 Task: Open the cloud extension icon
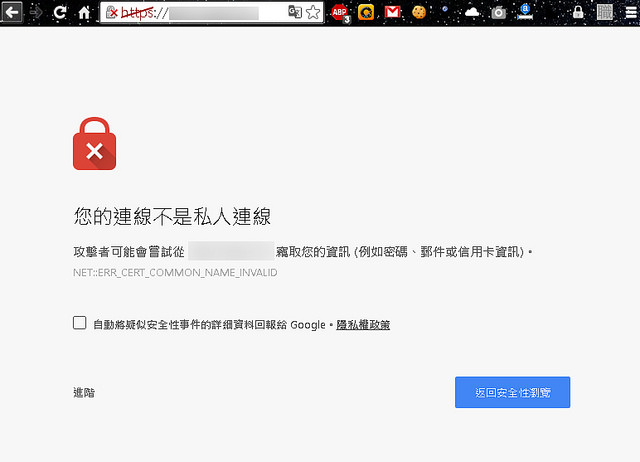coord(472,13)
